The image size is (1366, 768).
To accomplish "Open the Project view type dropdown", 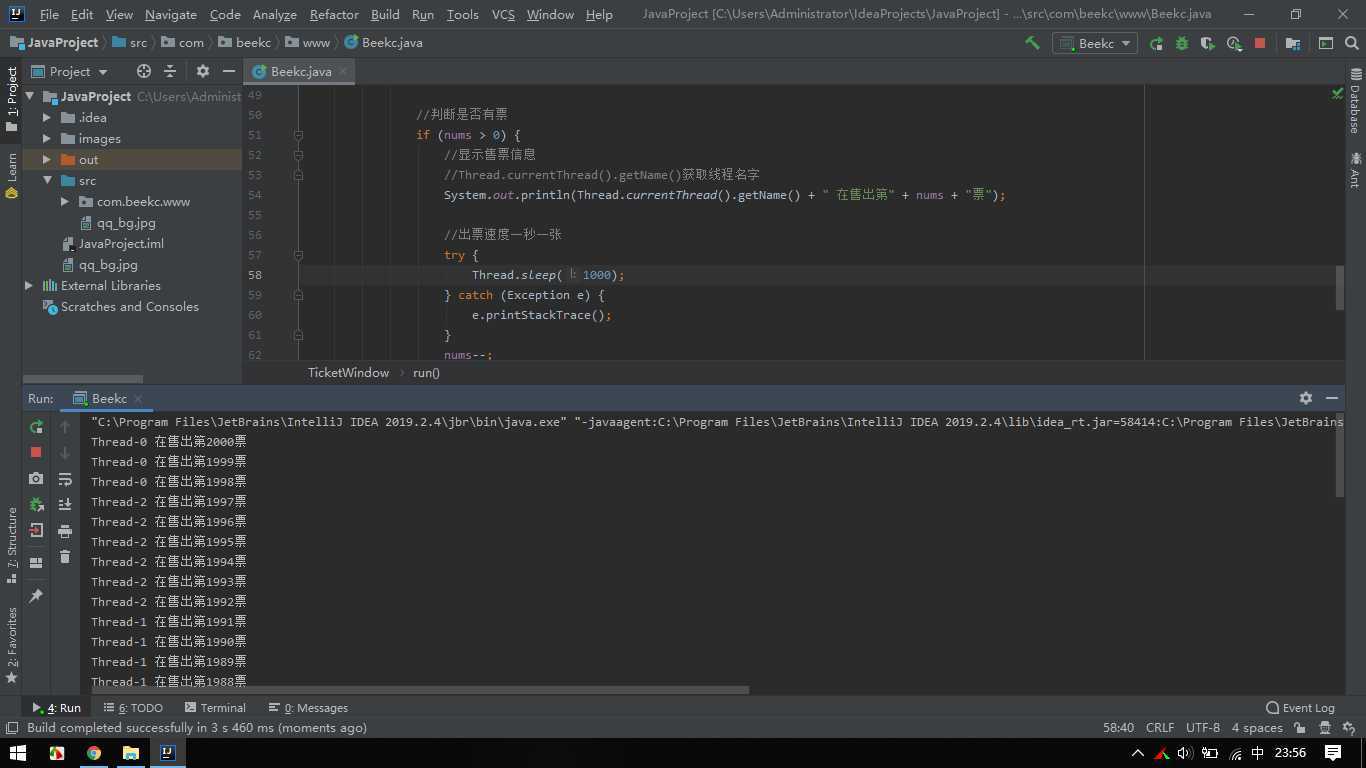I will click(x=70, y=71).
